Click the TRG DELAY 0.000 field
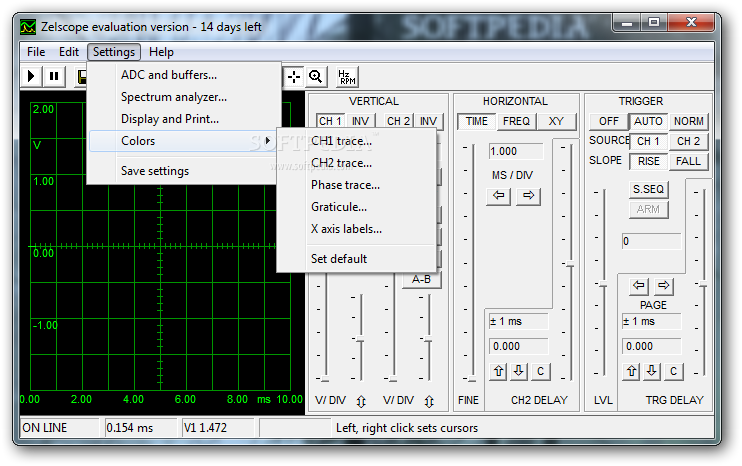This screenshot has height=466, width=742. click(x=652, y=346)
